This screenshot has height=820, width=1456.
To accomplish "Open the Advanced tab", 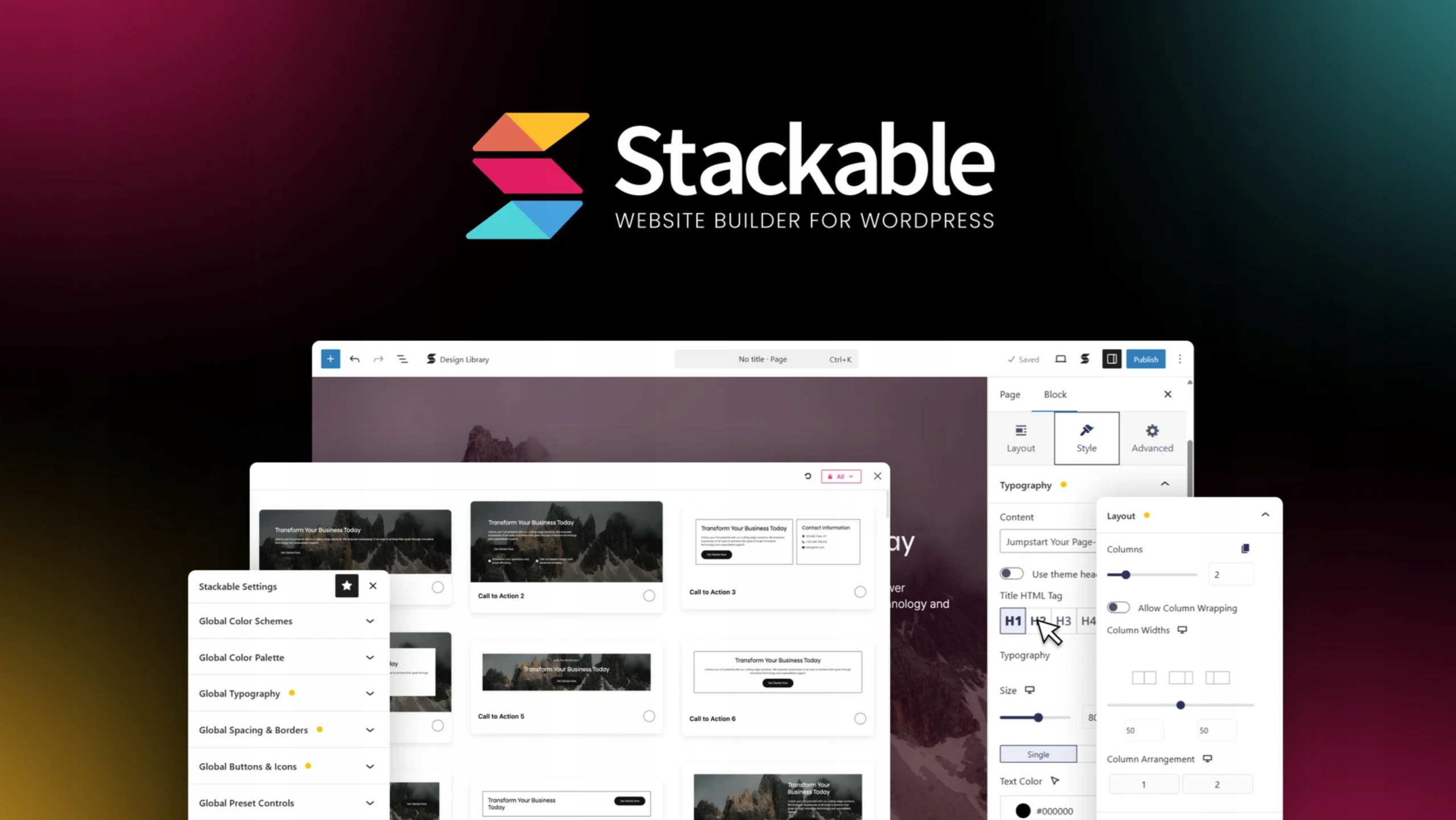I will (x=1152, y=438).
